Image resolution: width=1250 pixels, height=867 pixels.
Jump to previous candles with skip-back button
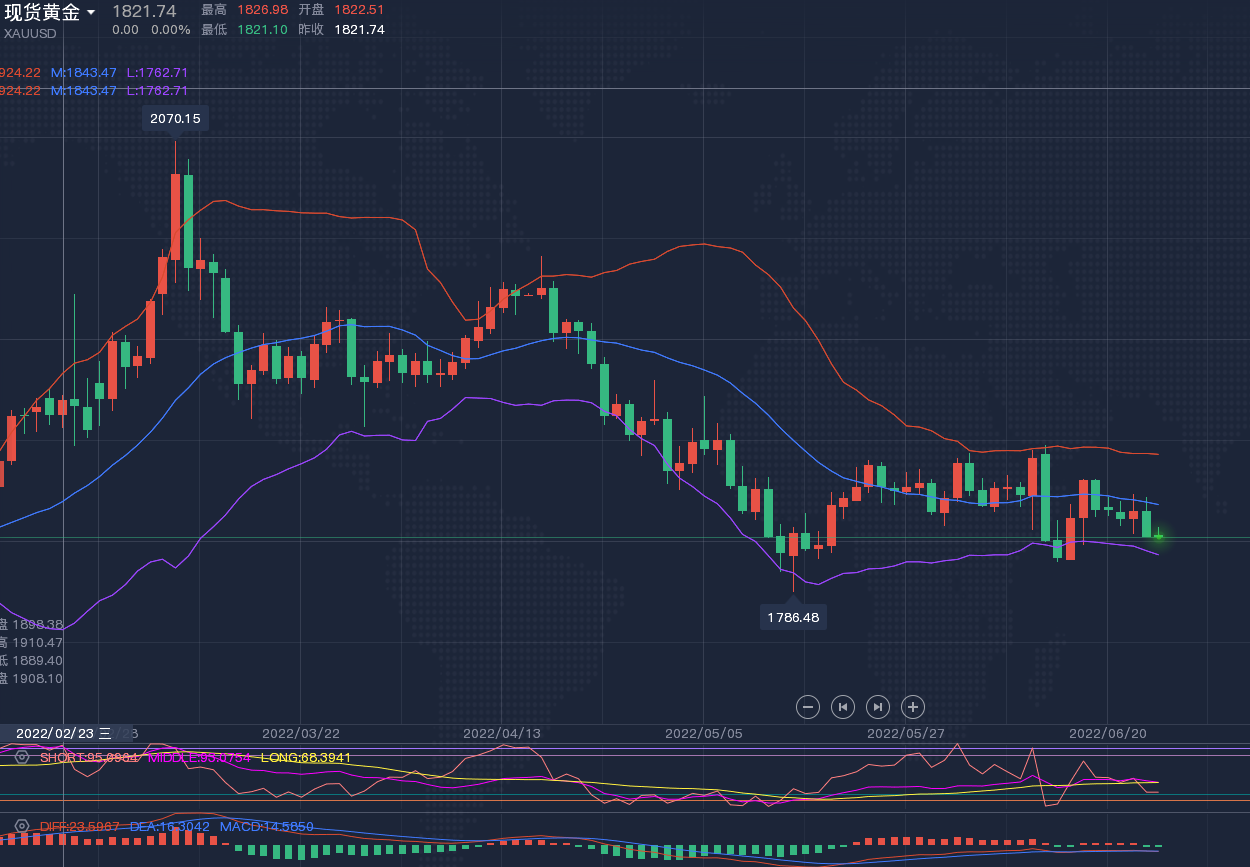[x=843, y=707]
